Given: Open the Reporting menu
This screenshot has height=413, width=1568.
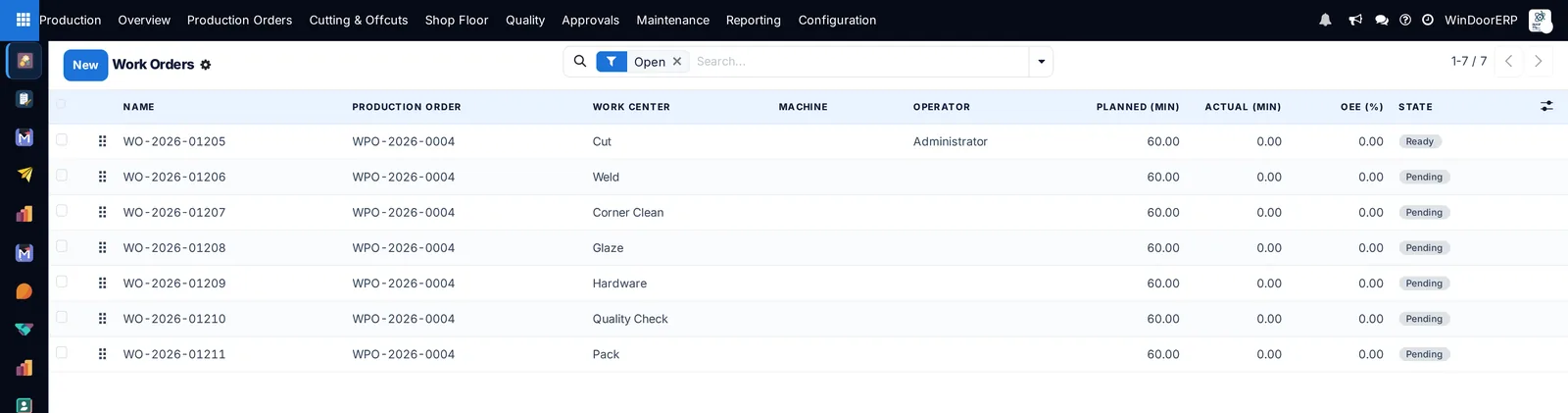Looking at the screenshot, I should coord(753,20).
